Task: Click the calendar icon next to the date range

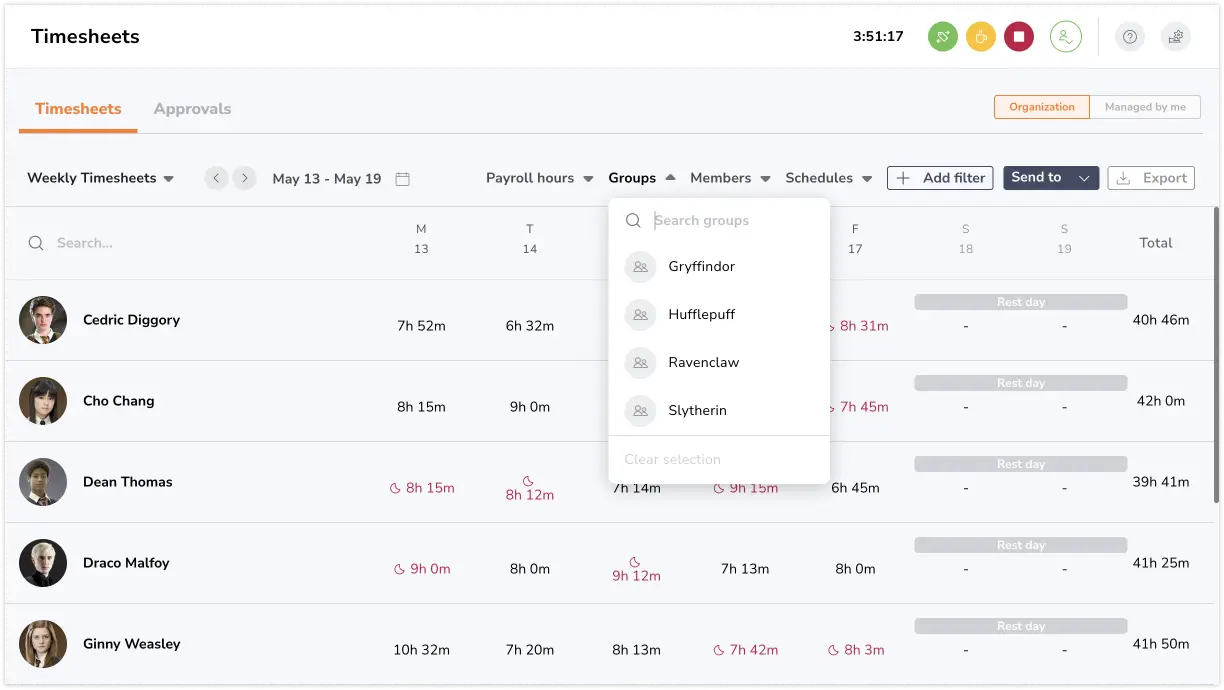Action: click(x=402, y=177)
